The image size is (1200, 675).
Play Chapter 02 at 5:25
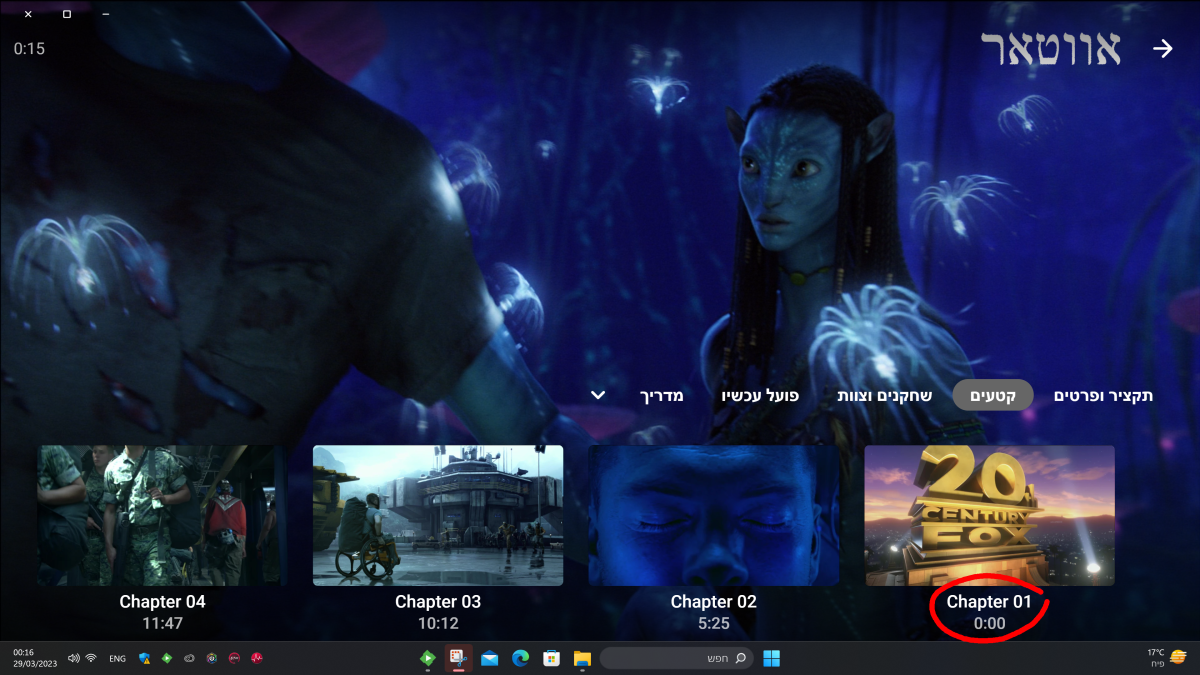(713, 515)
